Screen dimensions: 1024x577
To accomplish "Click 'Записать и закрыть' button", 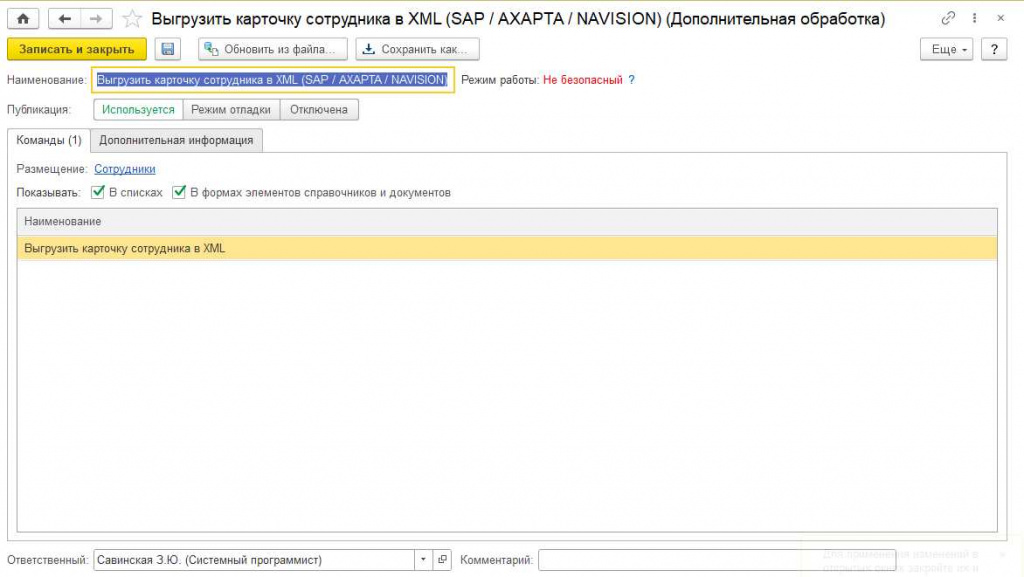I will click(x=76, y=49).
